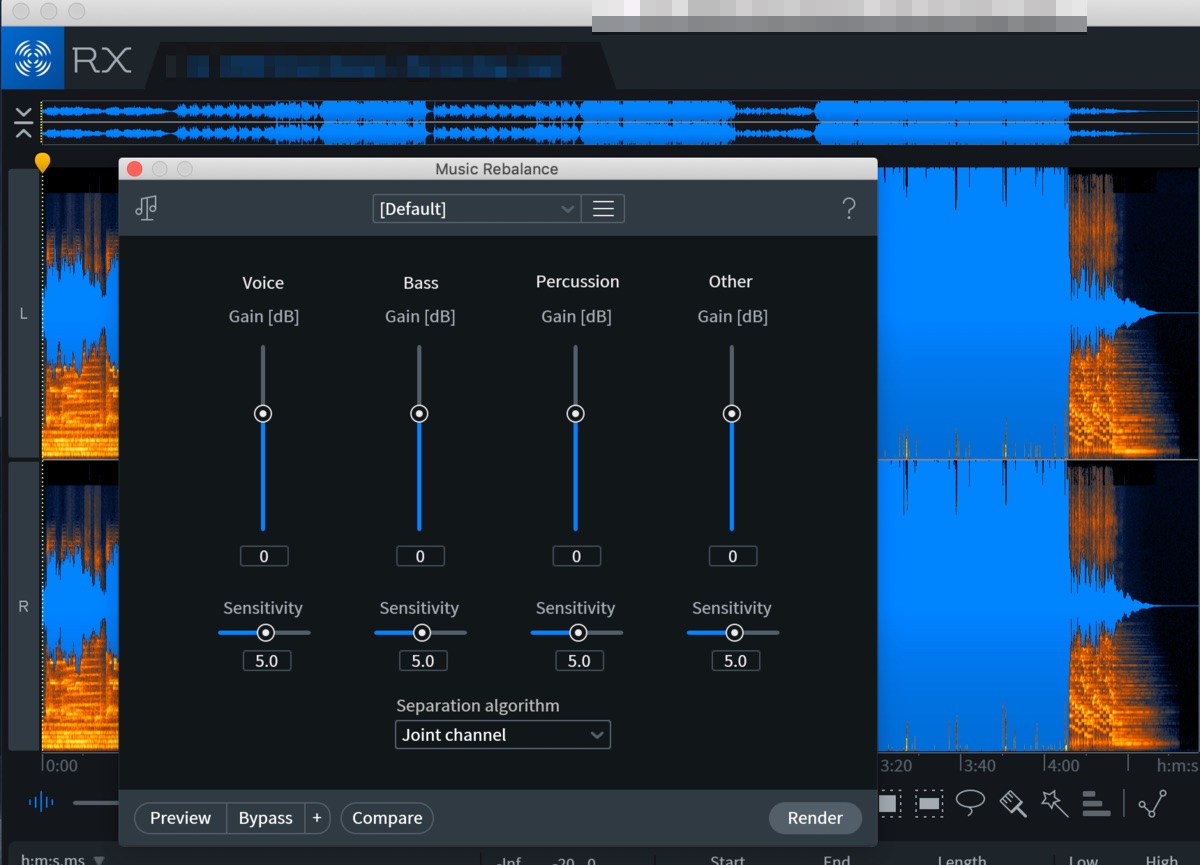Click the Bass gain value field
This screenshot has height=865, width=1200.
[420, 556]
